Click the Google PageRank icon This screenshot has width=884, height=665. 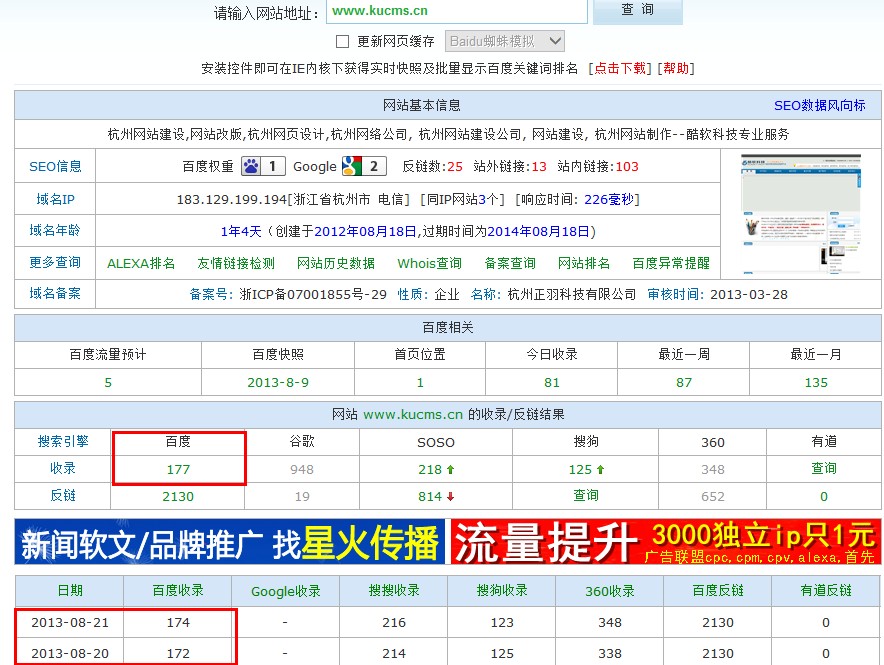tap(351, 166)
